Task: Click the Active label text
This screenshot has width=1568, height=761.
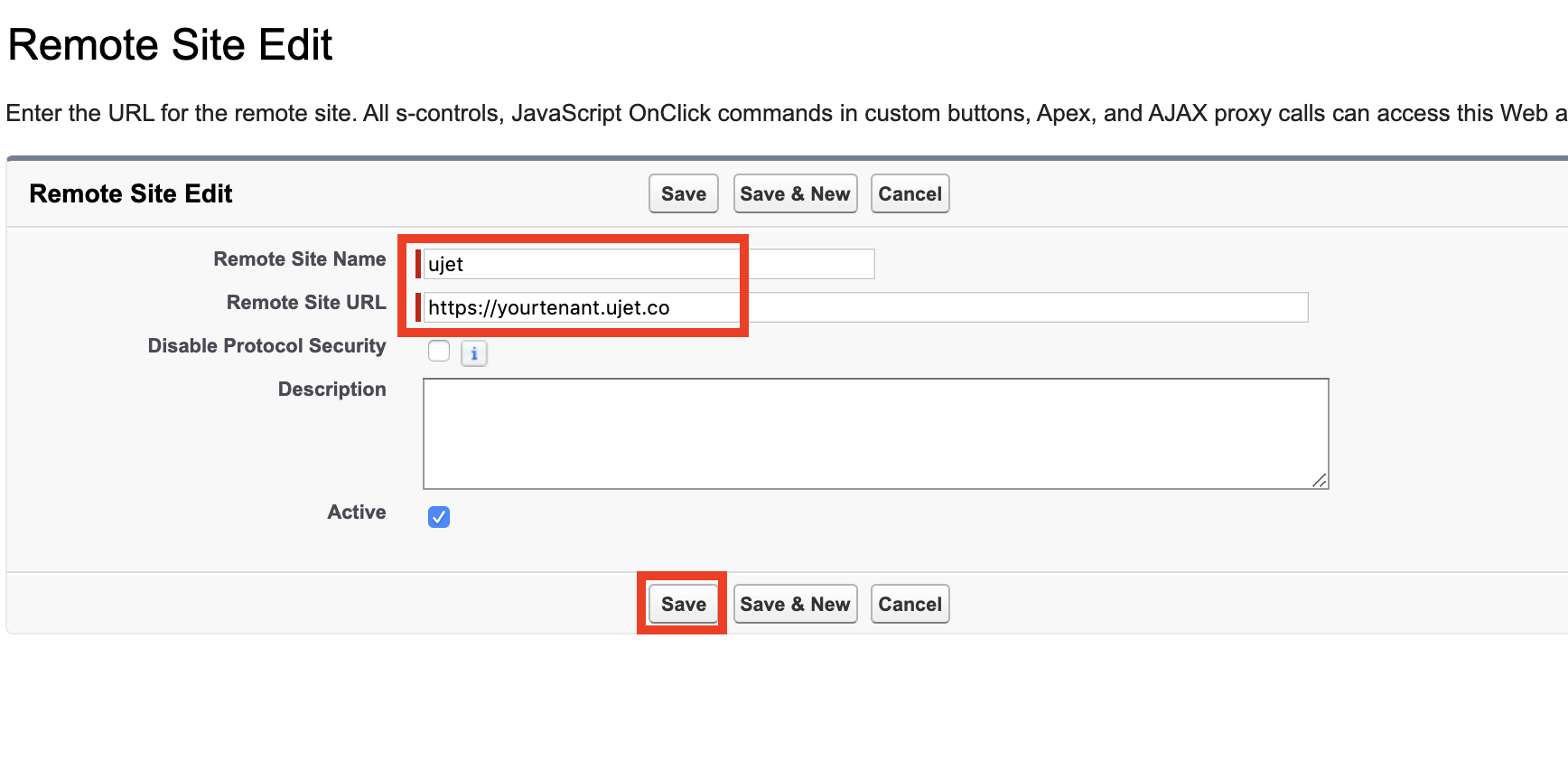Action: tap(356, 512)
